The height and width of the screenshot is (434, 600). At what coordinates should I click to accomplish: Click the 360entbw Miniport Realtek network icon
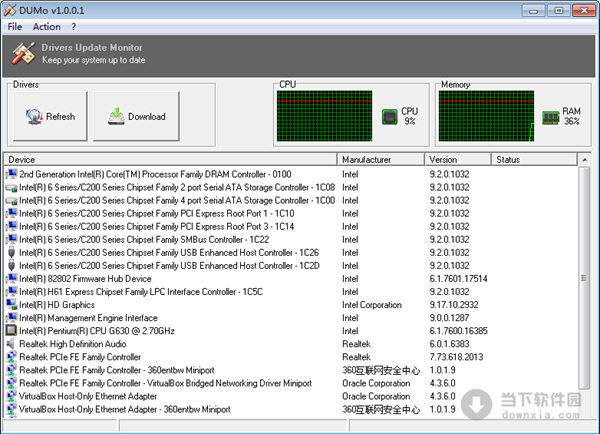pyautogui.click(x=12, y=370)
